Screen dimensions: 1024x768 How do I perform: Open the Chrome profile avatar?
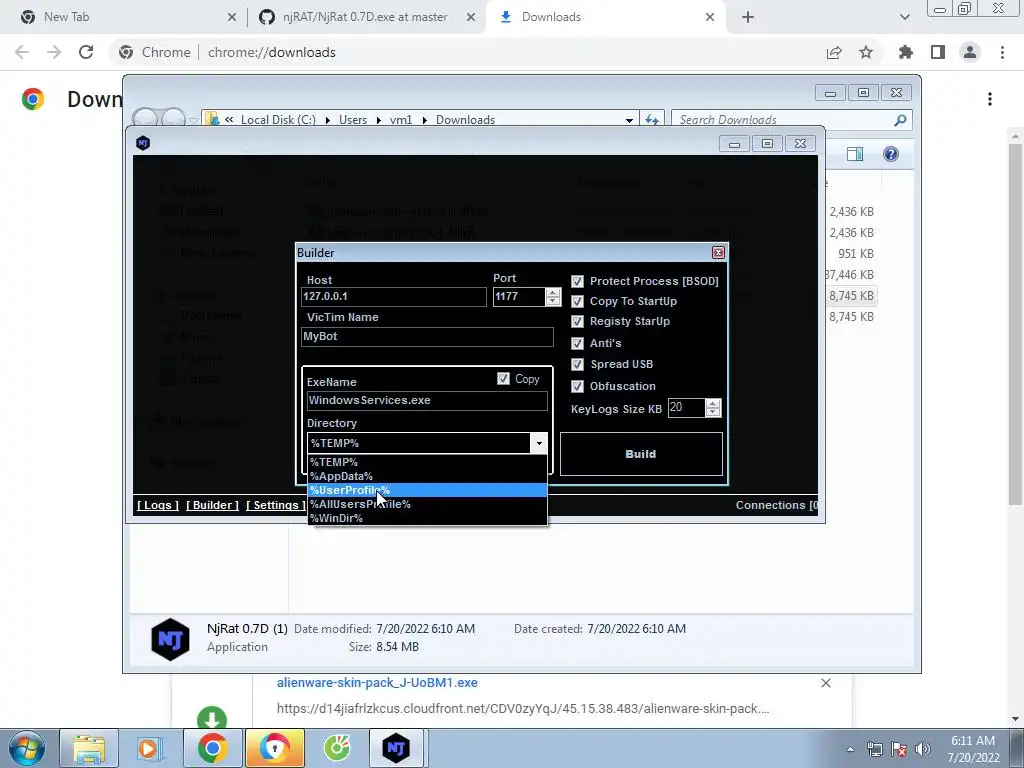[x=970, y=52]
